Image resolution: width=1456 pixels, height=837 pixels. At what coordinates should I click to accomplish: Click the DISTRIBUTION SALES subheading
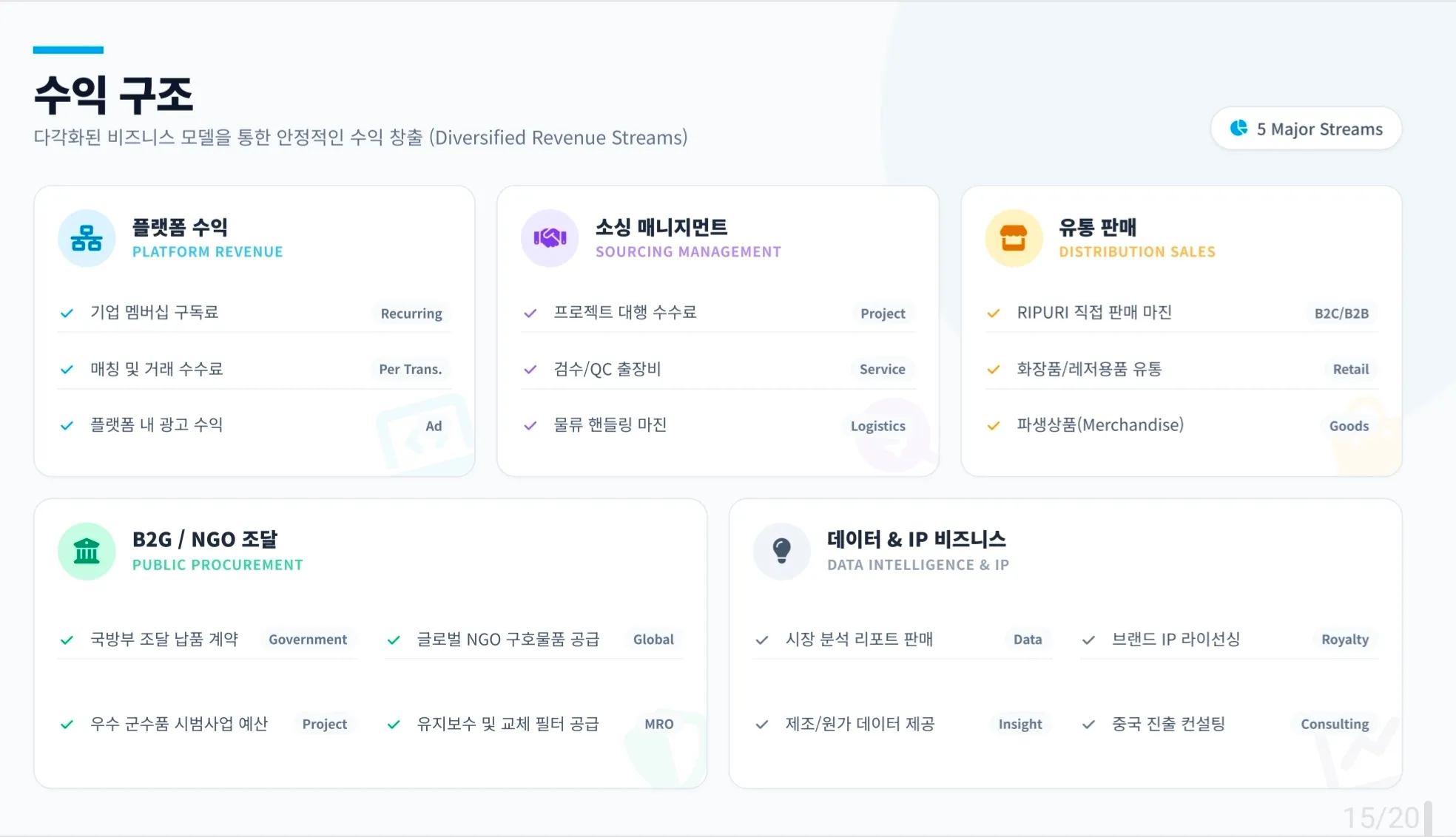click(x=1137, y=251)
